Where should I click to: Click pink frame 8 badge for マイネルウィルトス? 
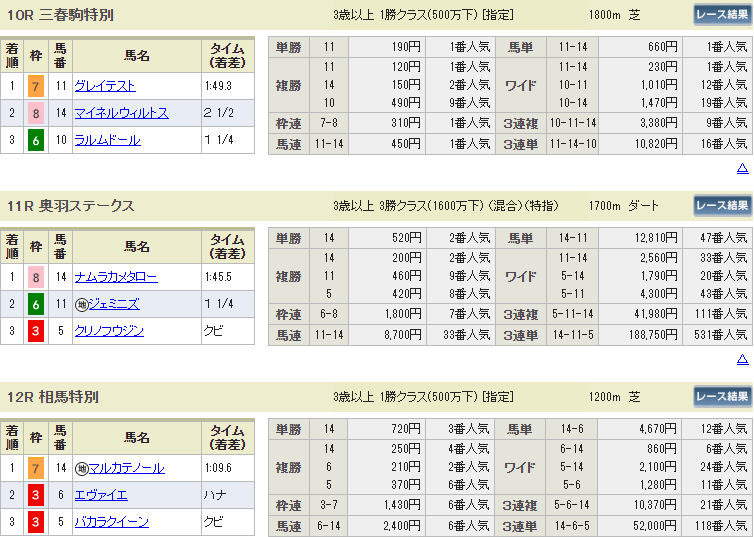(36, 113)
